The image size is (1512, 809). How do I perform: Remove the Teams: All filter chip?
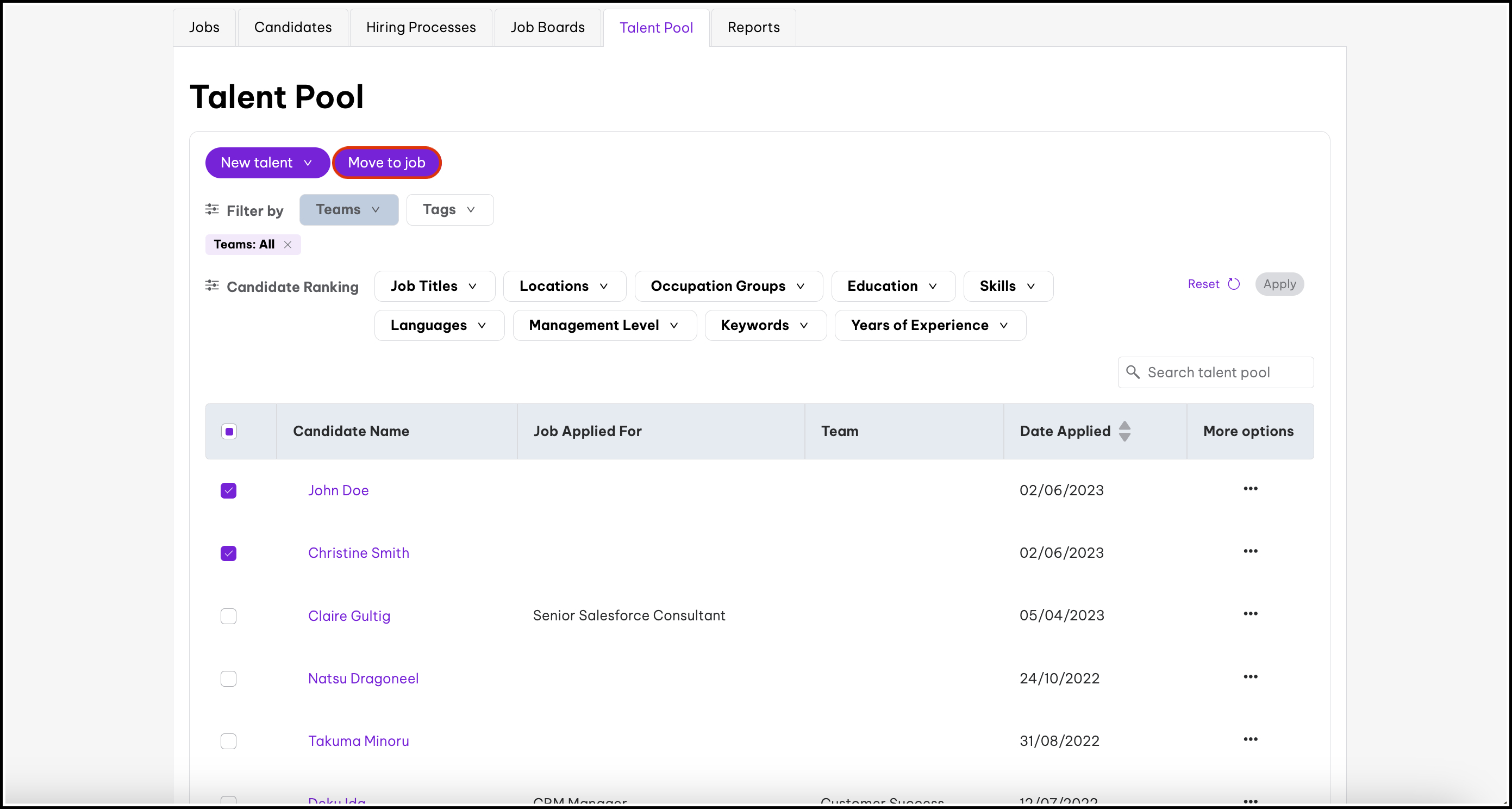(288, 245)
